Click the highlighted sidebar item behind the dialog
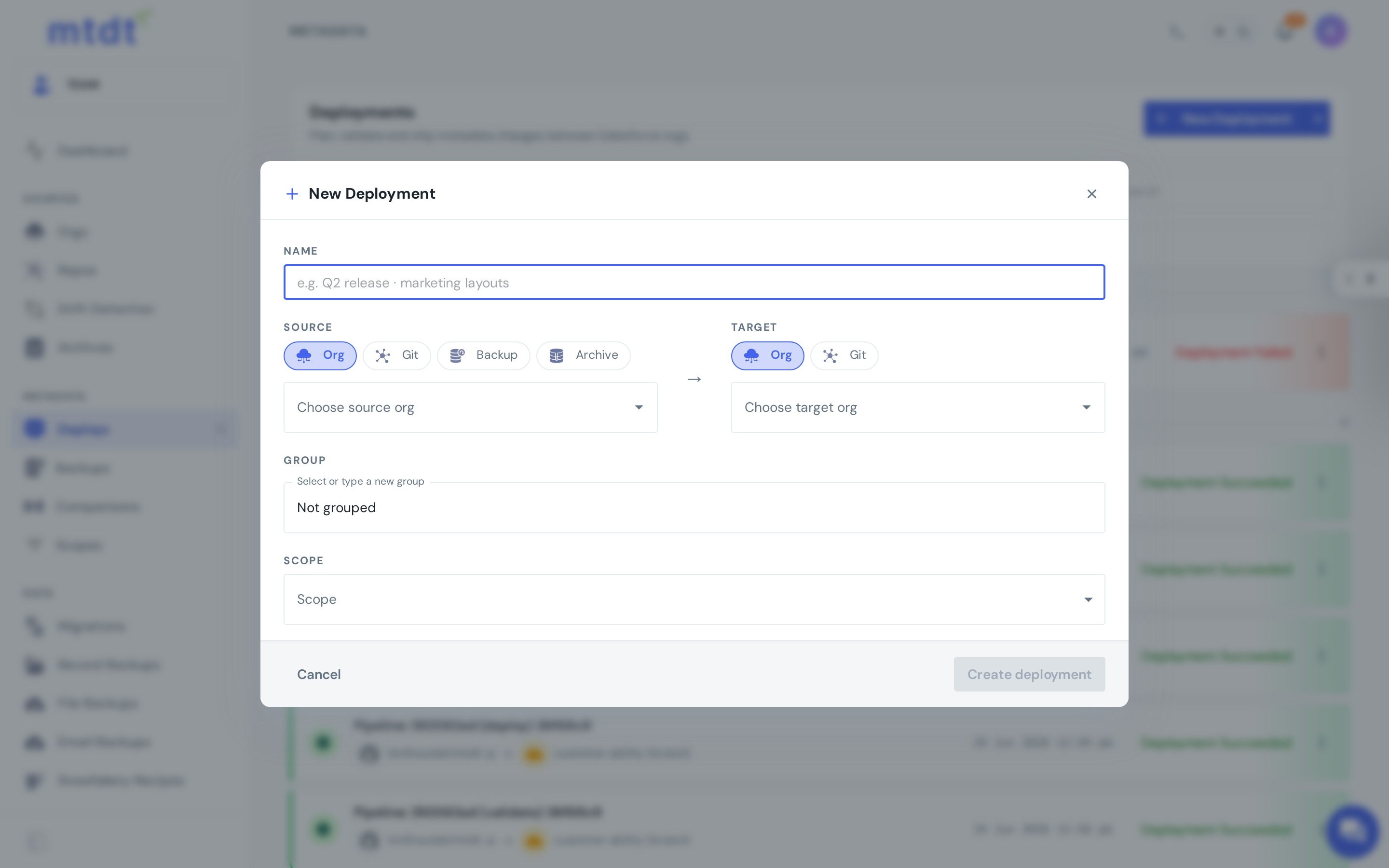Image resolution: width=1389 pixels, height=868 pixels. click(124, 429)
